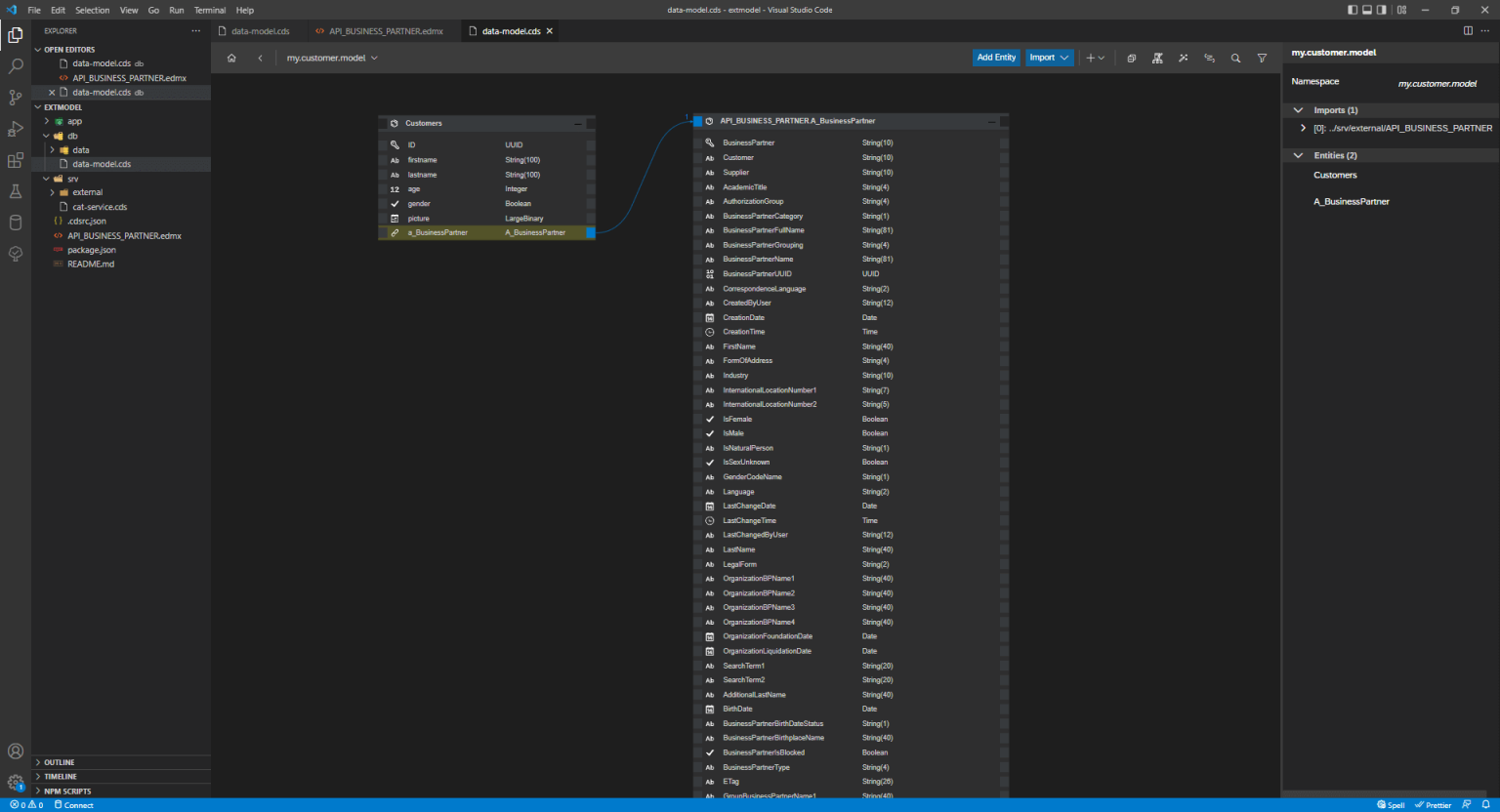
Task: Open the Terminal menu
Action: (x=209, y=10)
